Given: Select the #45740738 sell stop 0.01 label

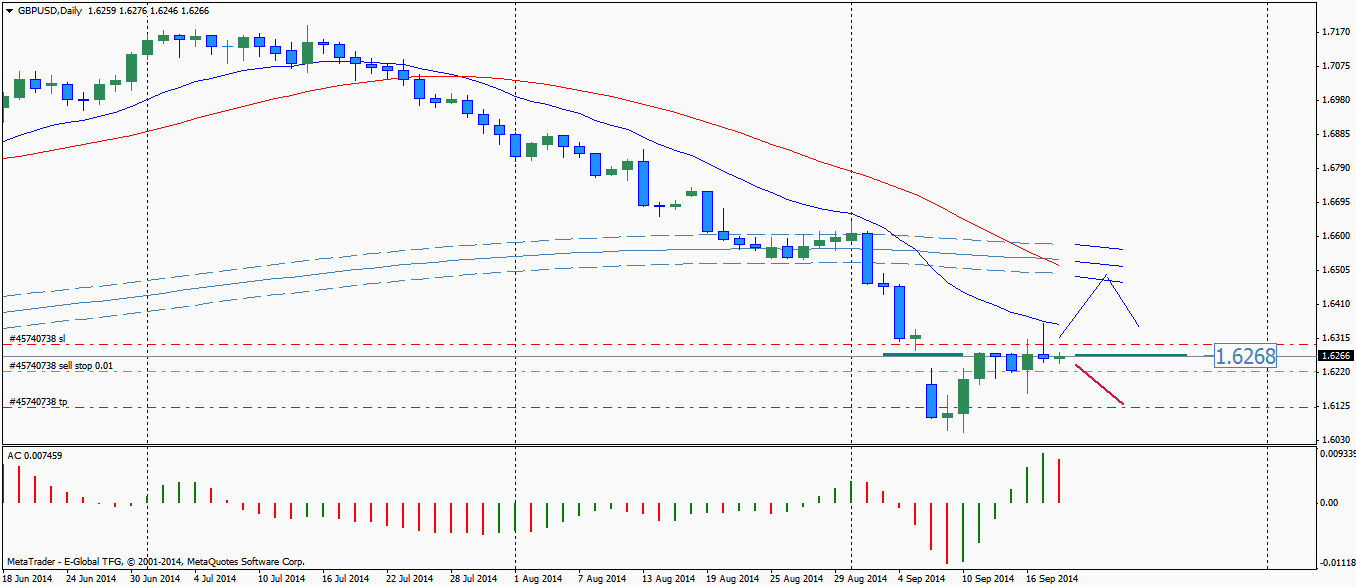Looking at the screenshot, I should [x=61, y=366].
